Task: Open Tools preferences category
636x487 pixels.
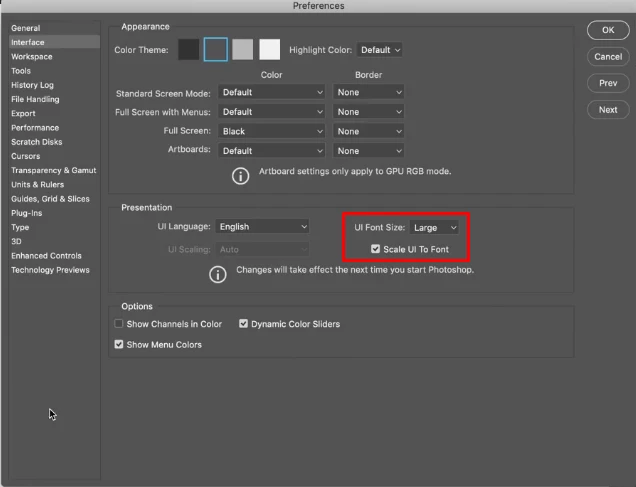Action: pos(54,71)
